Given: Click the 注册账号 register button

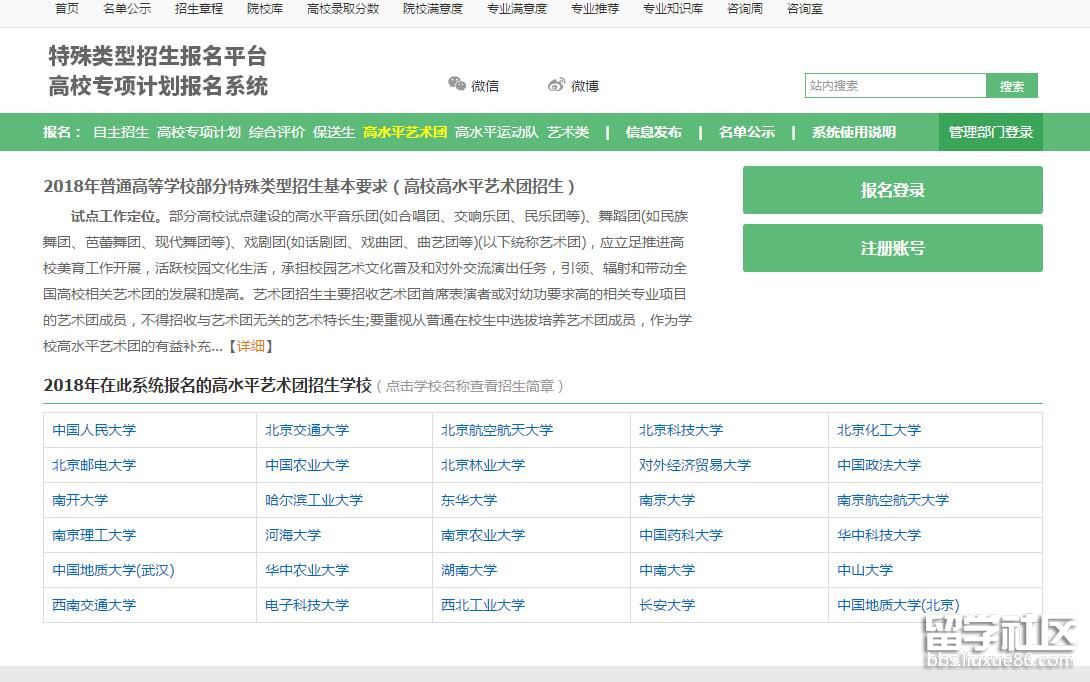Looking at the screenshot, I should pos(892,248).
